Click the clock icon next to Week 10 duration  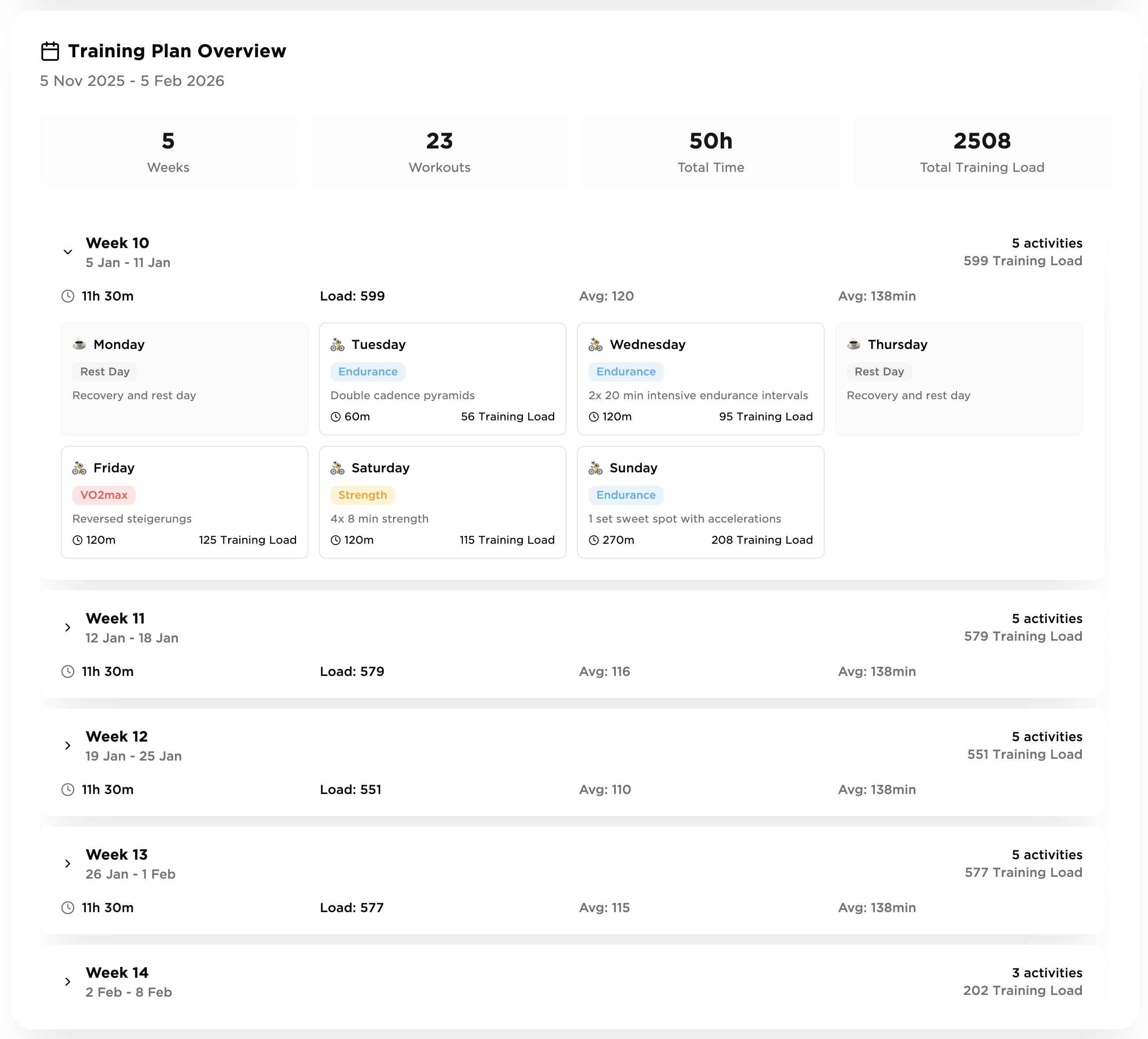coord(68,296)
